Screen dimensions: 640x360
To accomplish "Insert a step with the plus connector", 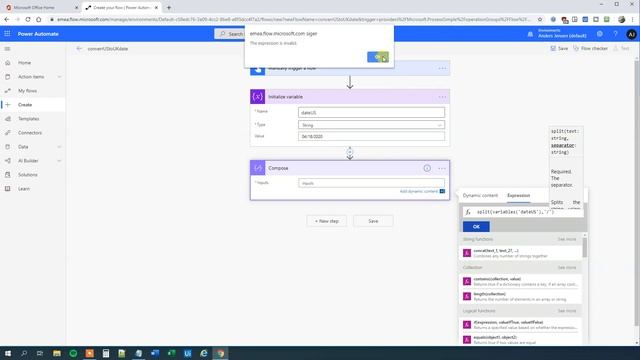I will coord(350,152).
